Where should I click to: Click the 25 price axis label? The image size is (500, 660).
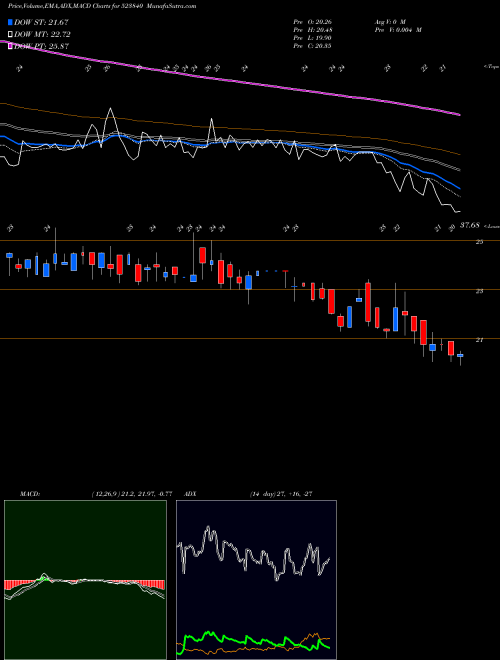479,242
